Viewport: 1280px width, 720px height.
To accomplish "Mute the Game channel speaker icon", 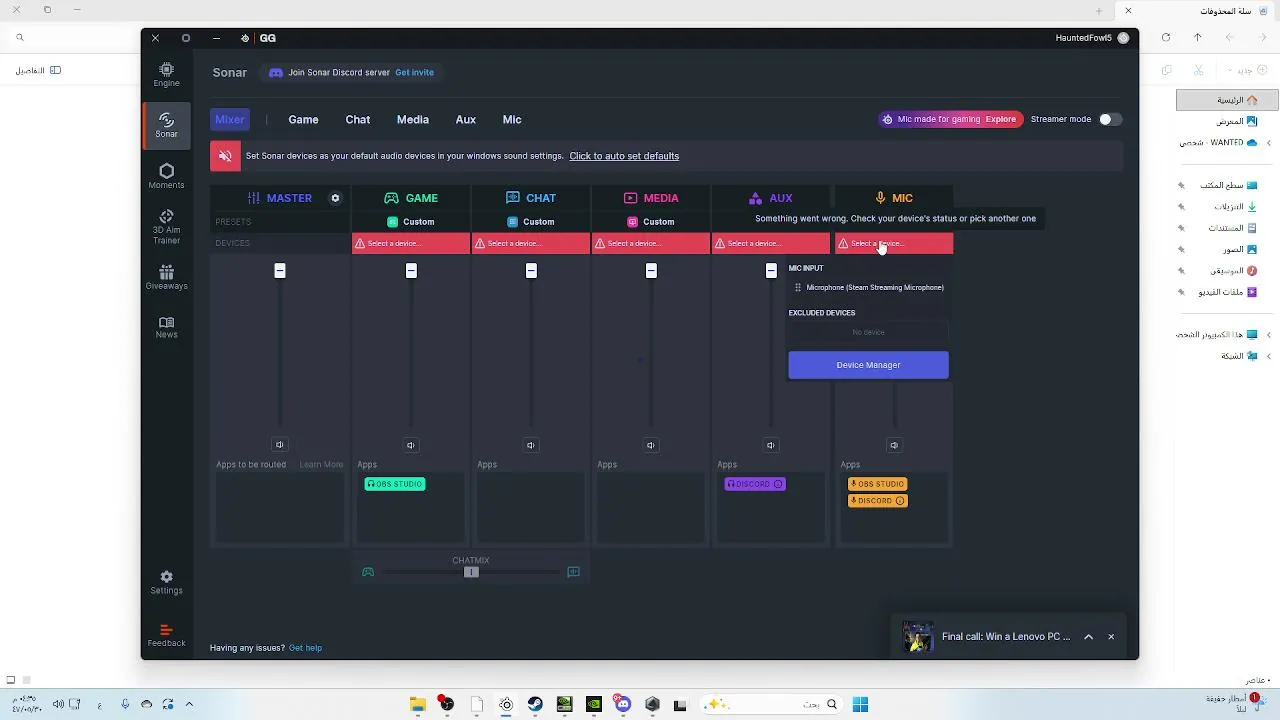I will pyautogui.click(x=411, y=445).
